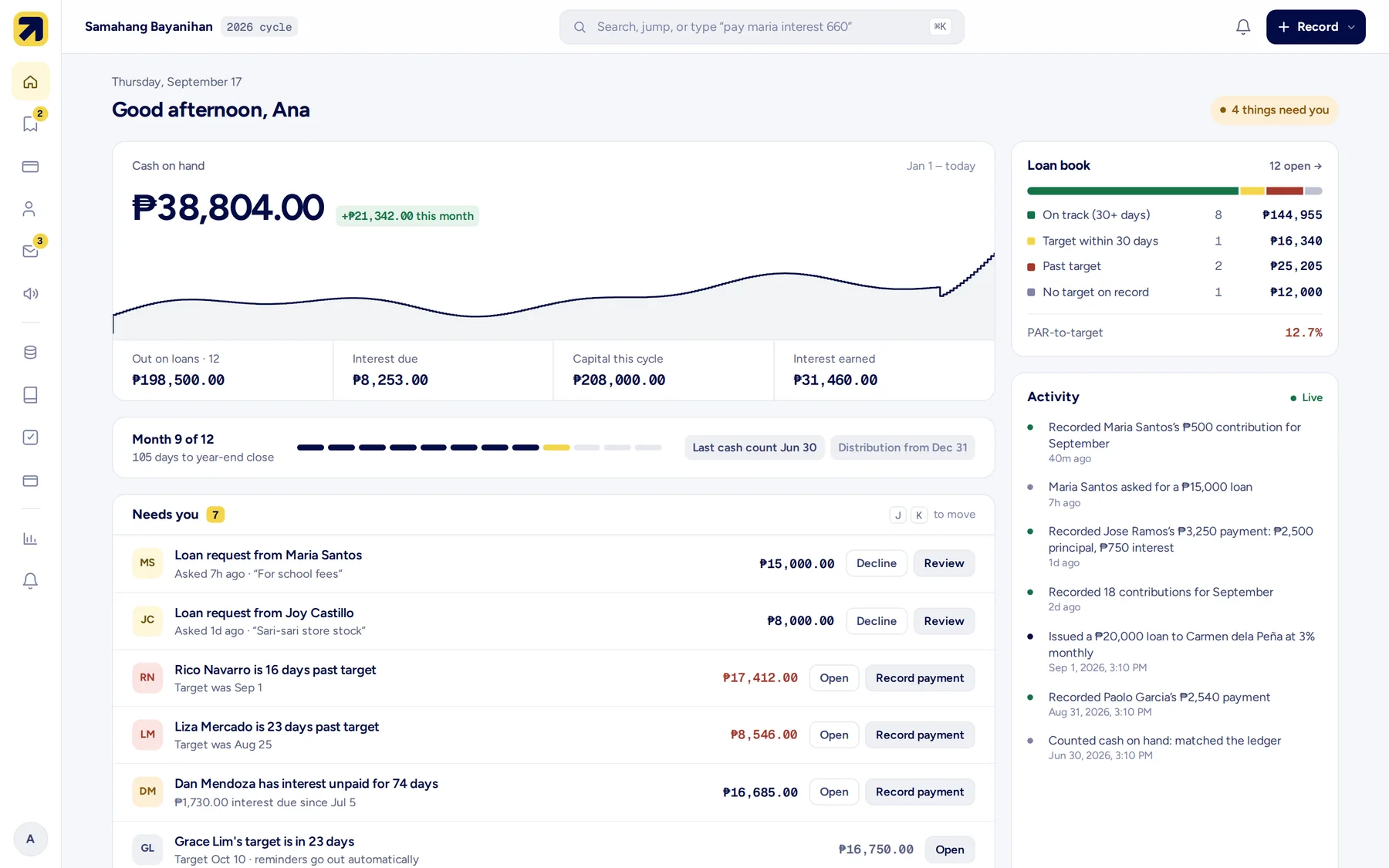Expand the Record button dropdown chevron
The image size is (1389, 868).
1351,27
